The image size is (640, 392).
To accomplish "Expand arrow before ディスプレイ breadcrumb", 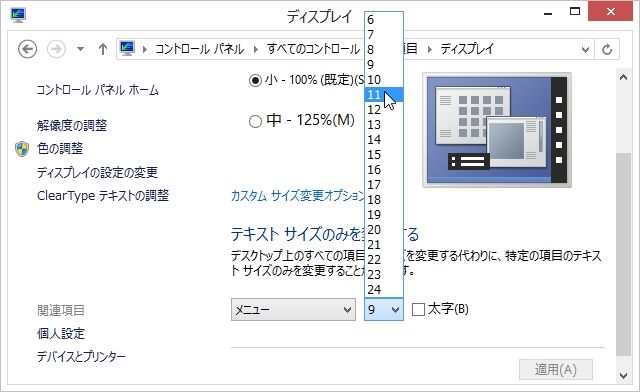I will [429, 49].
